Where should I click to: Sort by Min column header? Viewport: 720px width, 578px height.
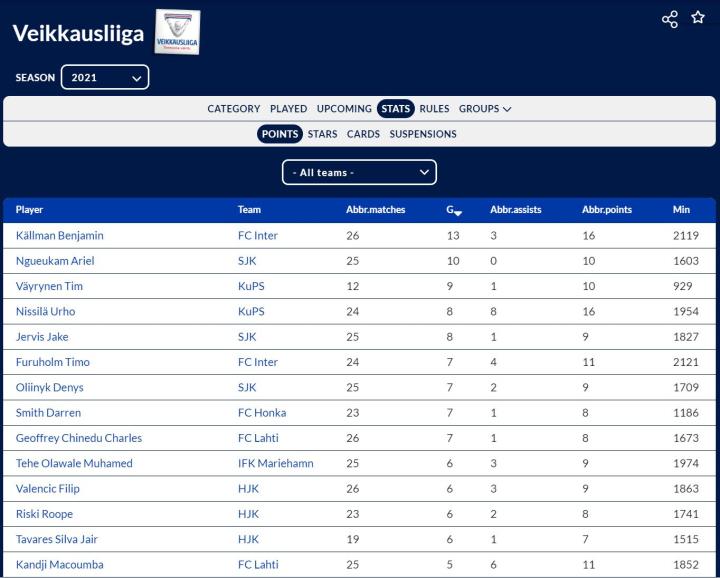click(681, 210)
